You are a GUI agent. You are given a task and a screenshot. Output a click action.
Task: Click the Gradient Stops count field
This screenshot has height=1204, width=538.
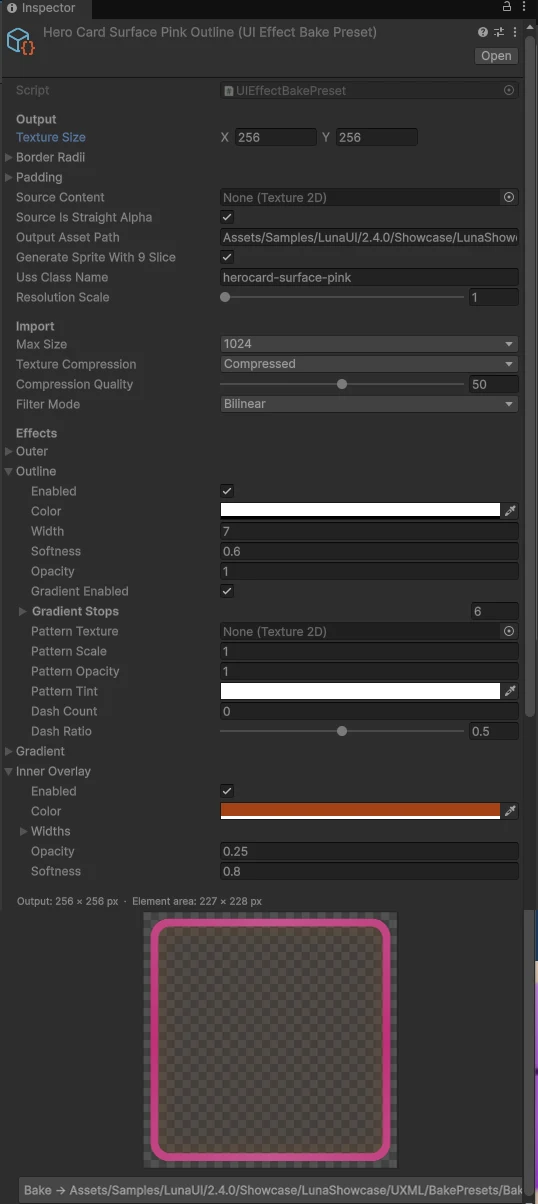coord(495,611)
